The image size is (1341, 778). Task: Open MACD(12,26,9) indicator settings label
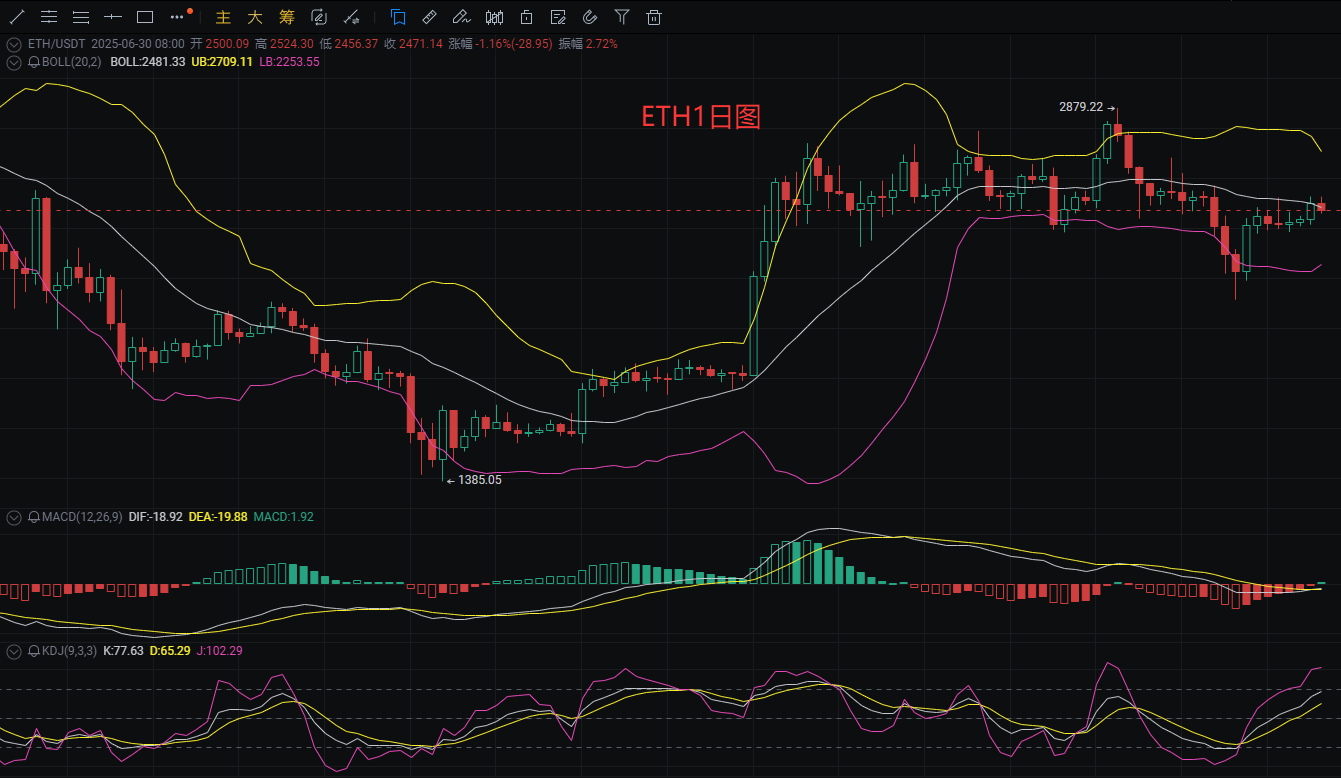pyautogui.click(x=82, y=517)
